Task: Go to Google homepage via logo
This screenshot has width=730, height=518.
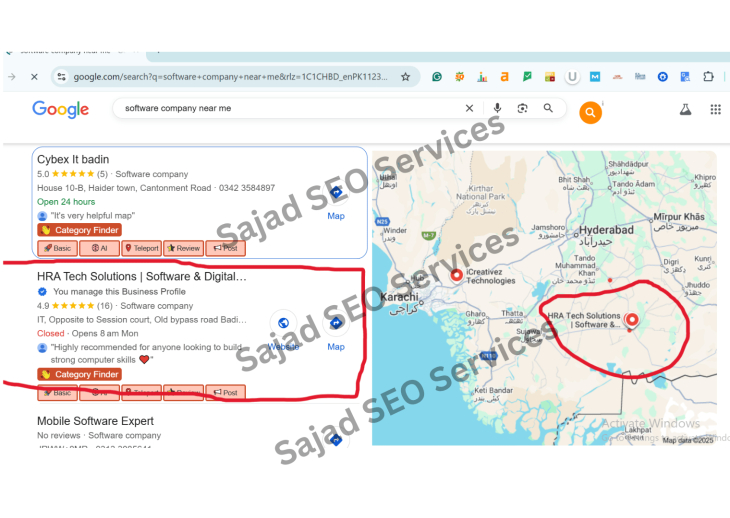Action: coord(61,109)
